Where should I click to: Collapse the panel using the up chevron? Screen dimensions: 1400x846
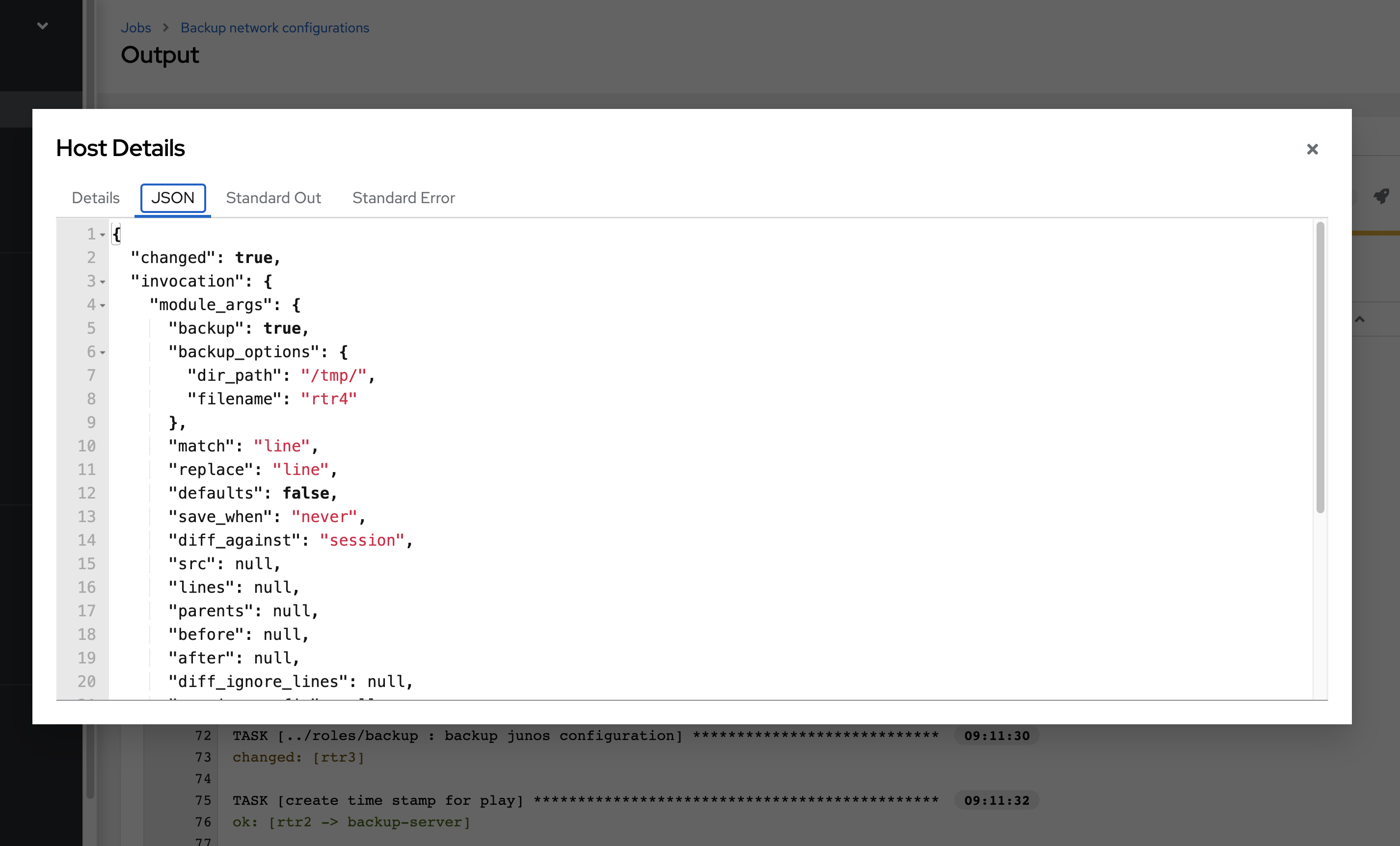click(1360, 319)
